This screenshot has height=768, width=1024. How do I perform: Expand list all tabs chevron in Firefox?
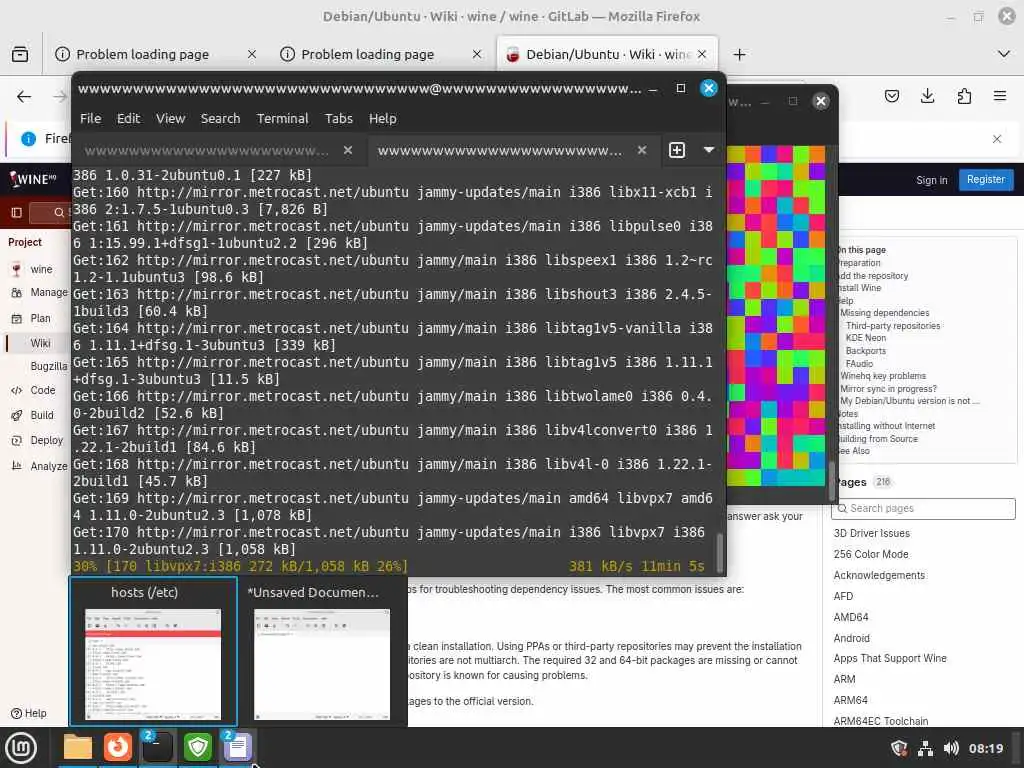click(1004, 54)
